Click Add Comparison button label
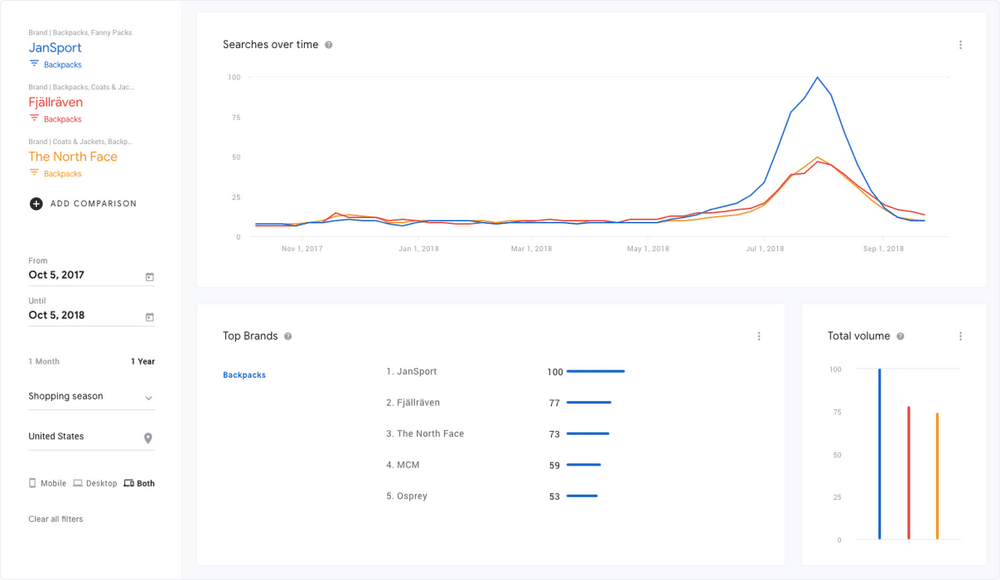This screenshot has width=1000, height=580. click(x=93, y=204)
